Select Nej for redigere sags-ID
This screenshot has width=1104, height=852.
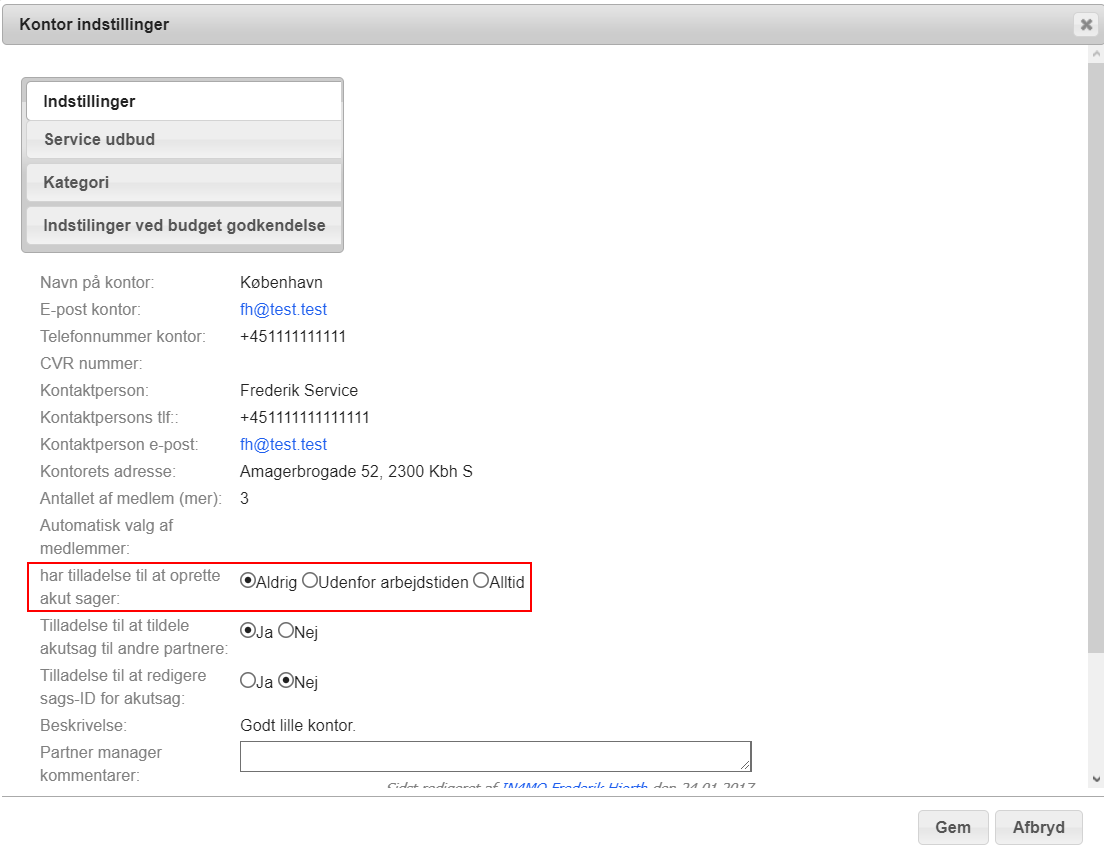click(x=286, y=681)
